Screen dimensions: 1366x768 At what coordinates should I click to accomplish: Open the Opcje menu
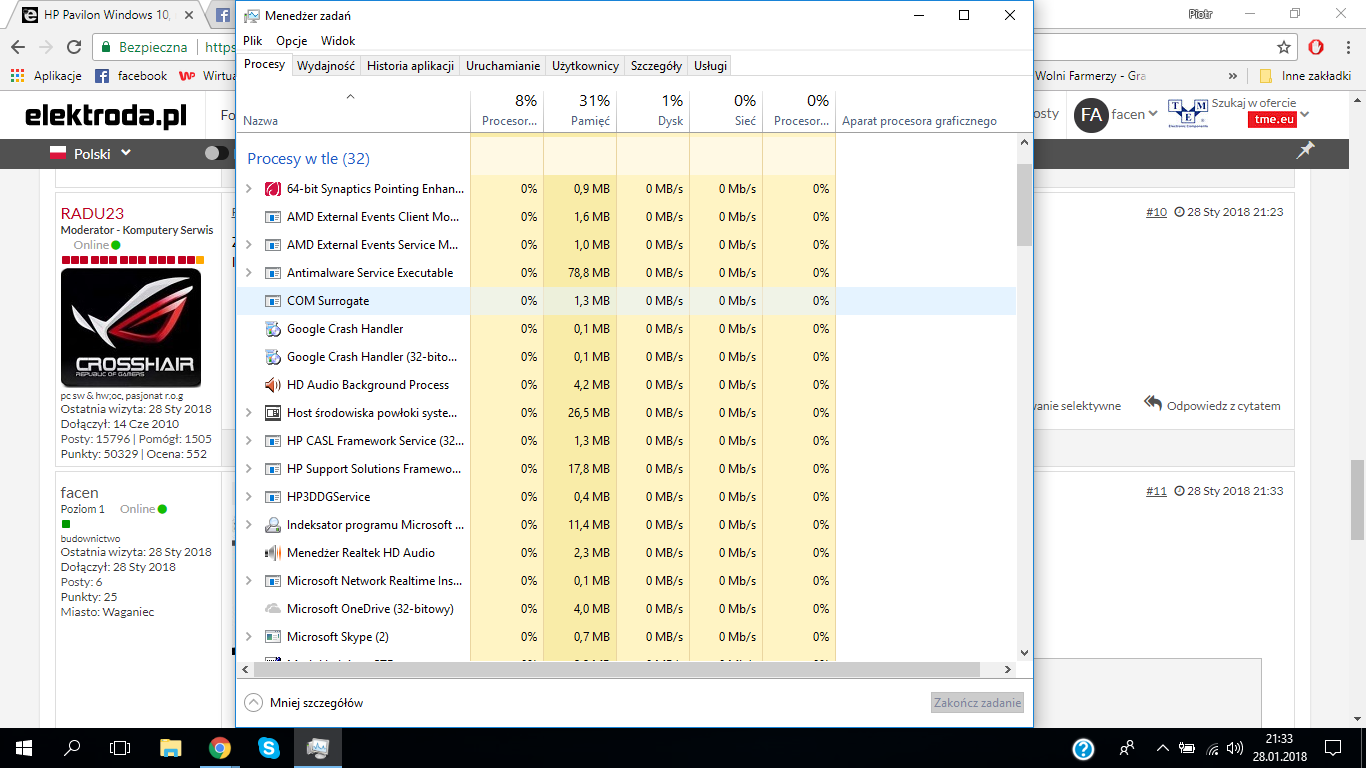click(x=292, y=41)
